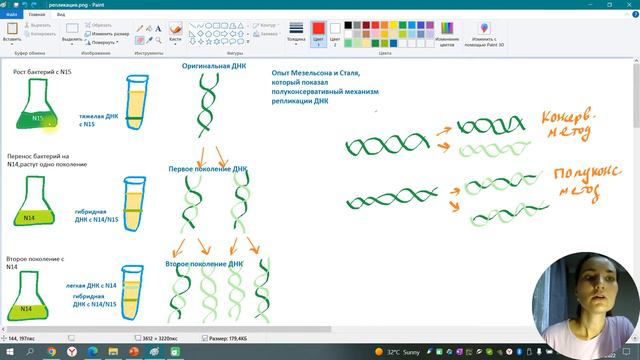Select the Color picker eyedropper tool
Image resolution: width=640 pixels, height=360 pixels.
click(x=149, y=40)
